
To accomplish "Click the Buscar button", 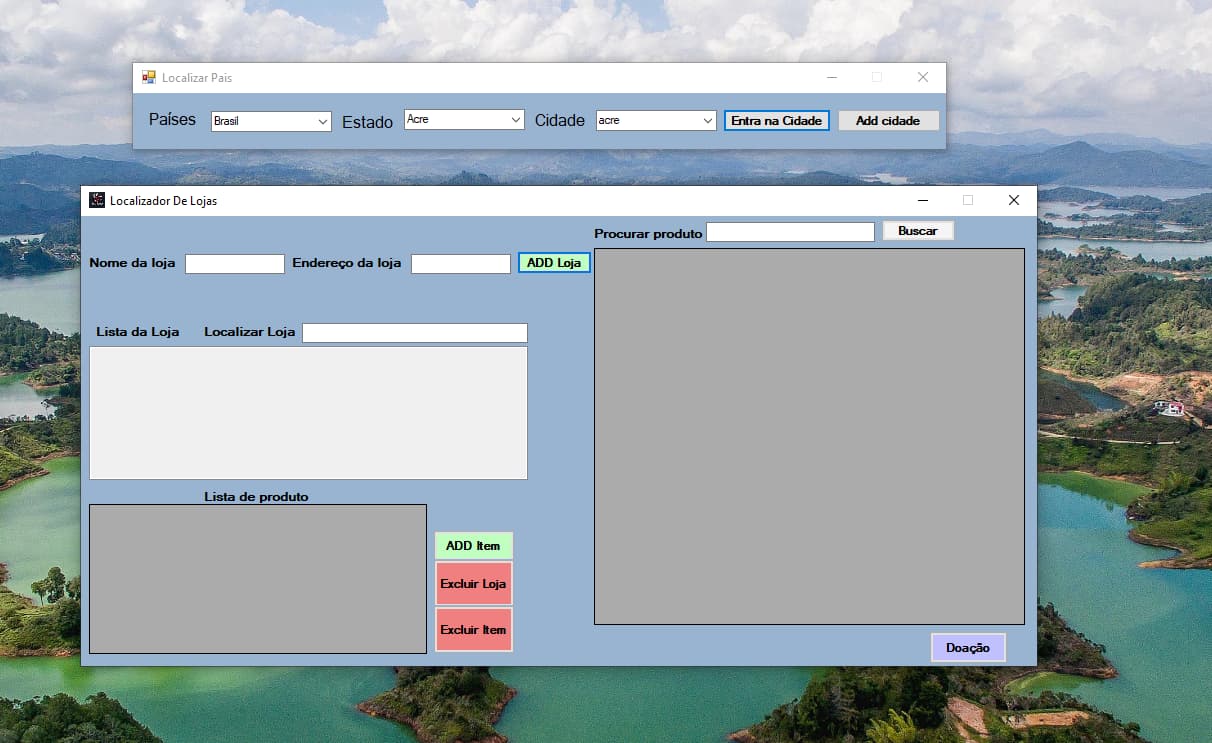I will [918, 231].
